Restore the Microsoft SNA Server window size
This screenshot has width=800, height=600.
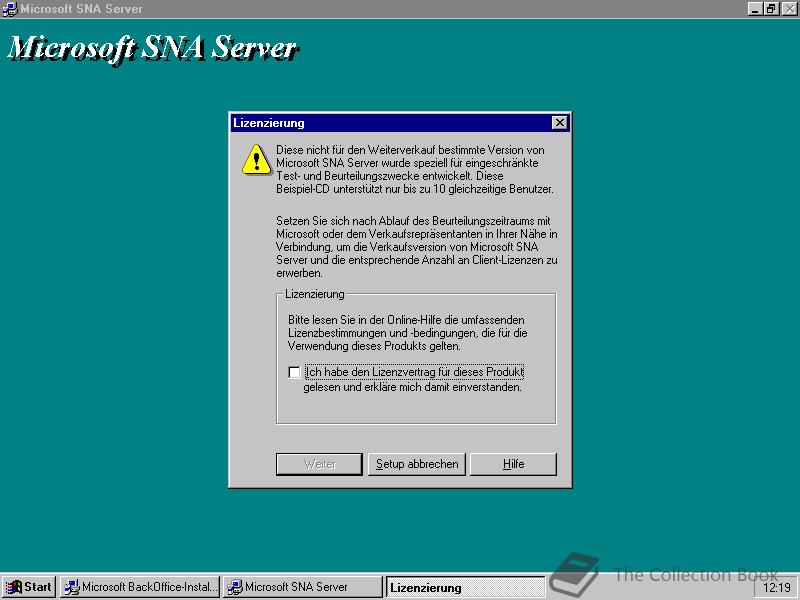770,9
